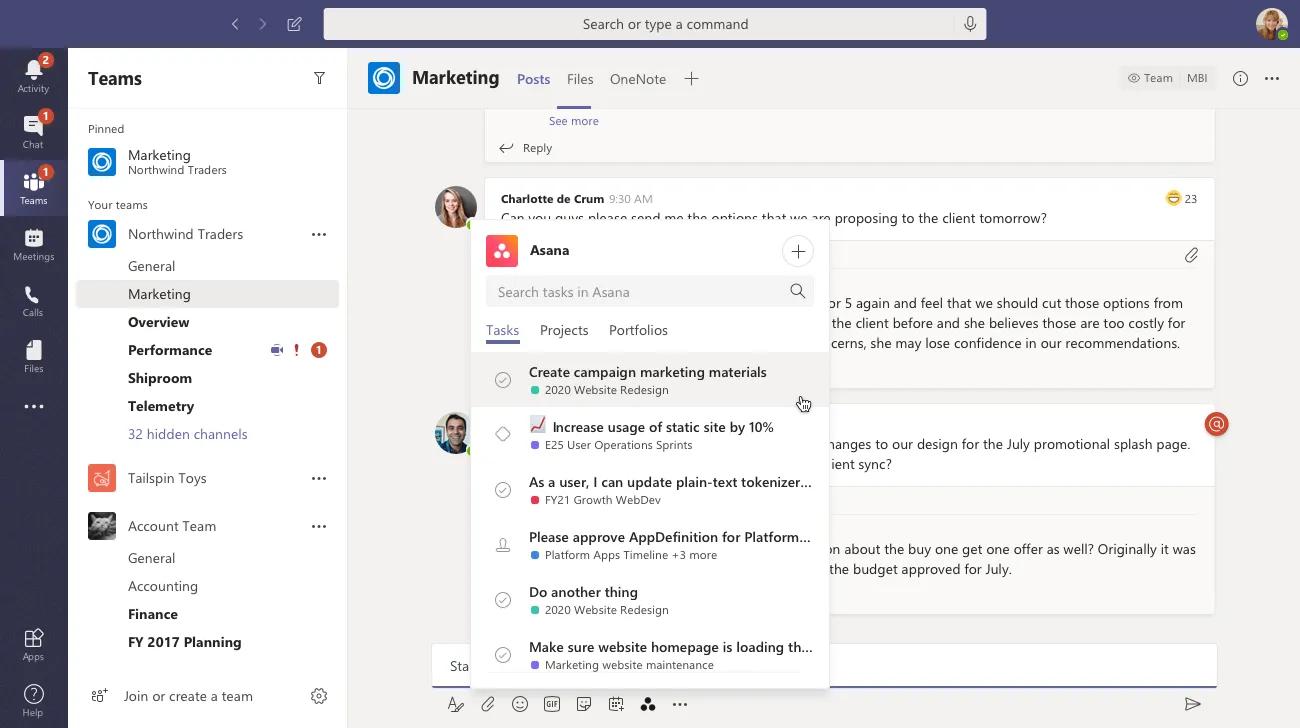Viewport: 1300px width, 728px height.
Task: Expand the 32 hidden channels list
Action: [x=187, y=434]
